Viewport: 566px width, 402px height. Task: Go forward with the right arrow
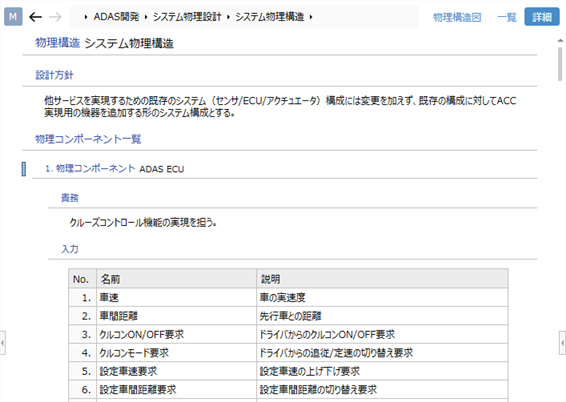tap(55, 17)
